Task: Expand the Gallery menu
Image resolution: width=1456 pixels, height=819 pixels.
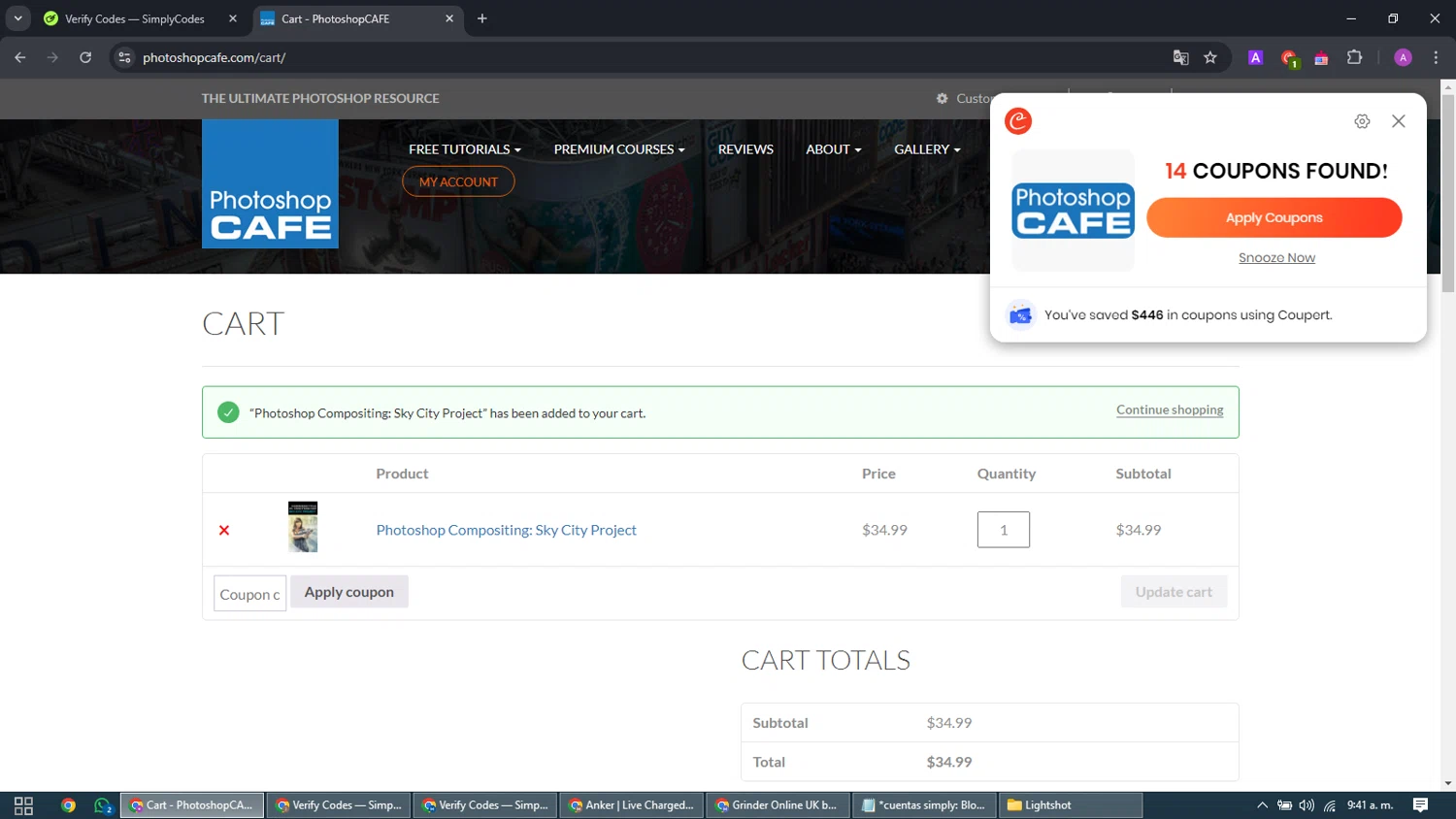Action: coord(927,149)
